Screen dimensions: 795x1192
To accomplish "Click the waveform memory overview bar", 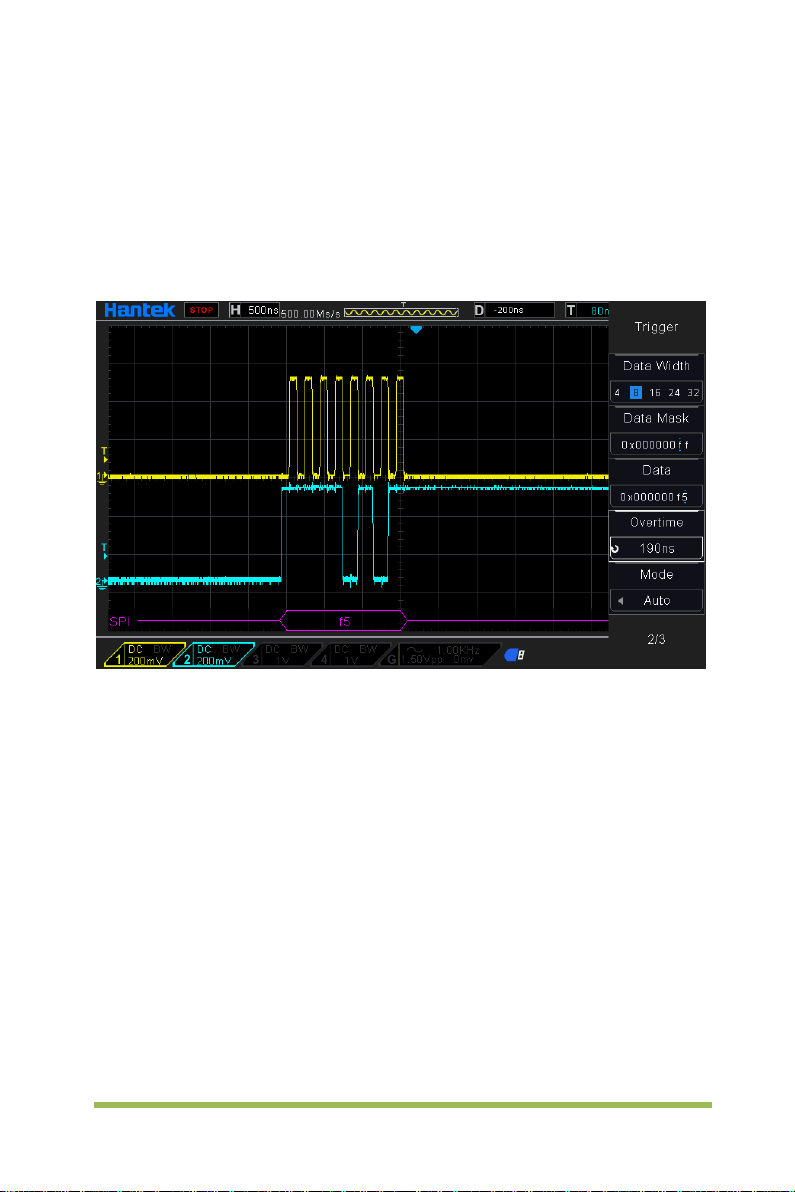I will pyautogui.click(x=401, y=312).
